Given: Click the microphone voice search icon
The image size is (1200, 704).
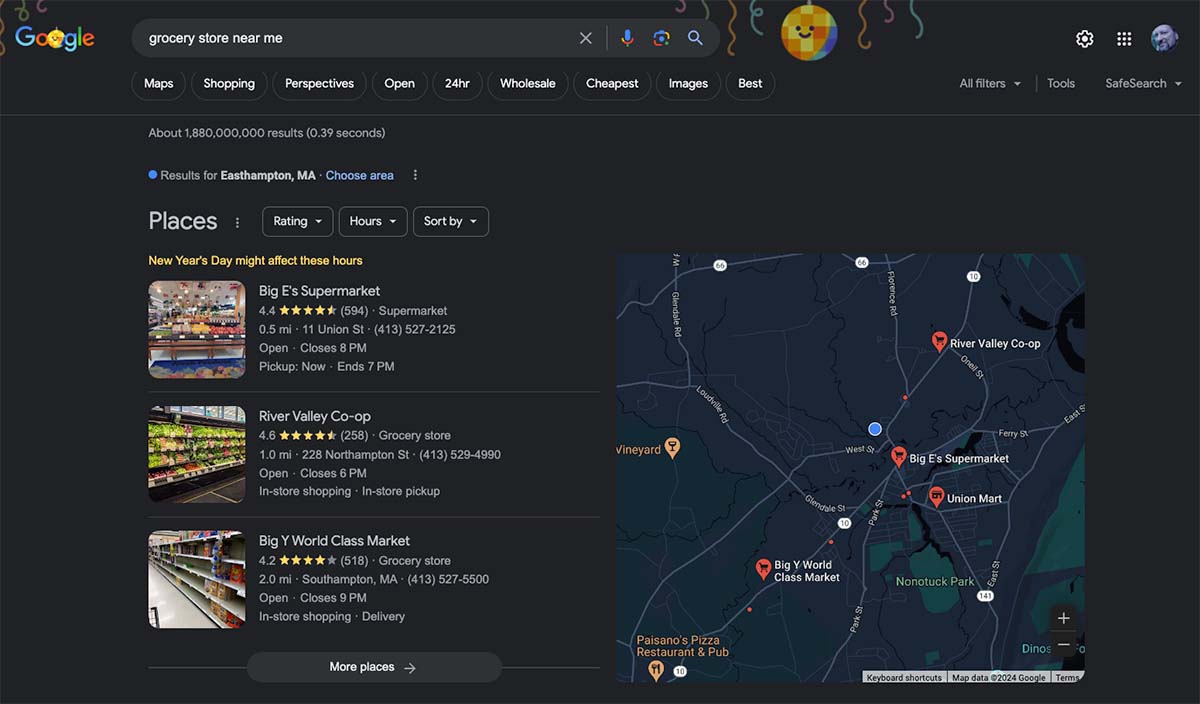Looking at the screenshot, I should pos(627,37).
